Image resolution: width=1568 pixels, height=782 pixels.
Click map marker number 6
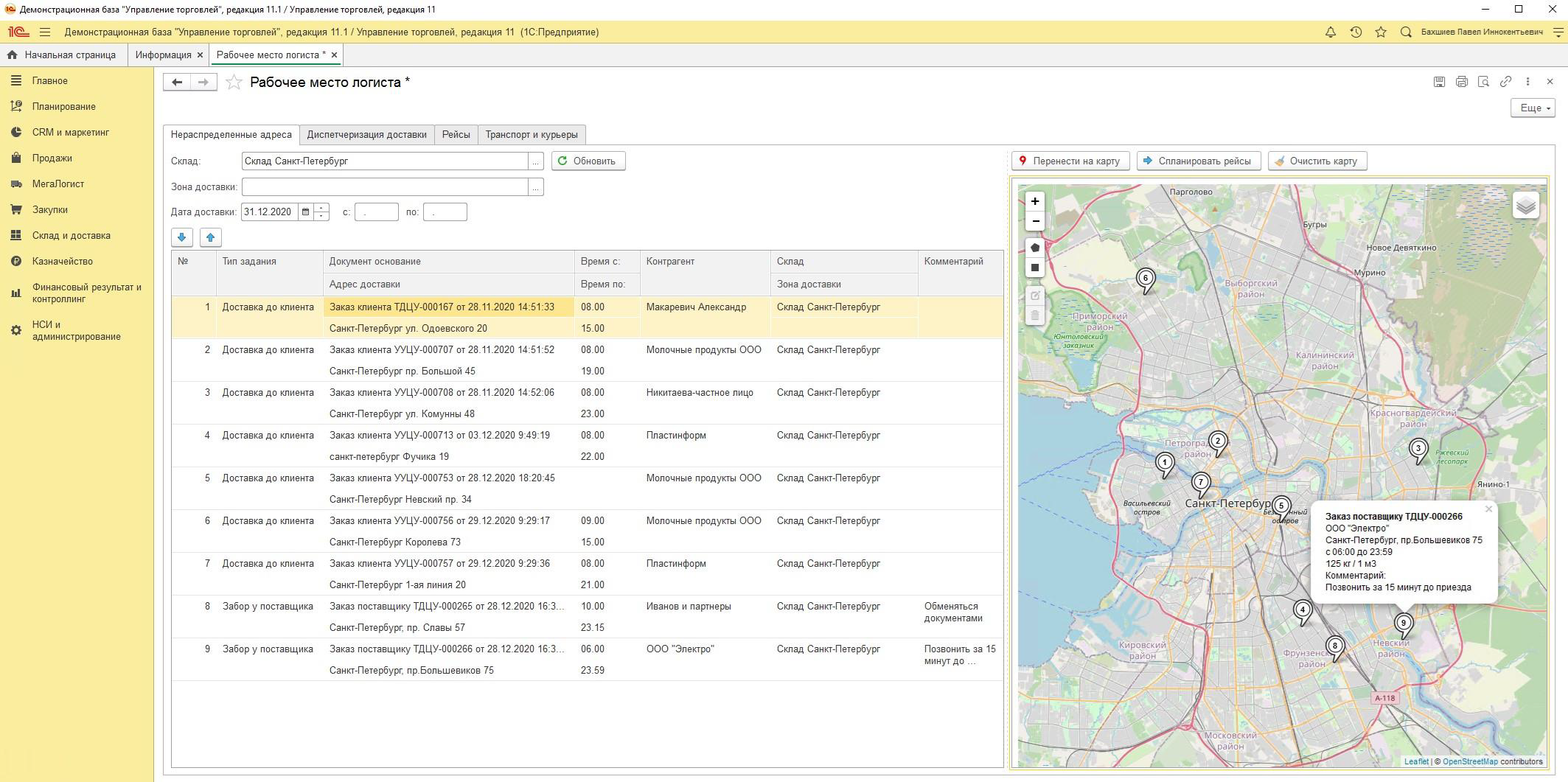(x=1145, y=280)
